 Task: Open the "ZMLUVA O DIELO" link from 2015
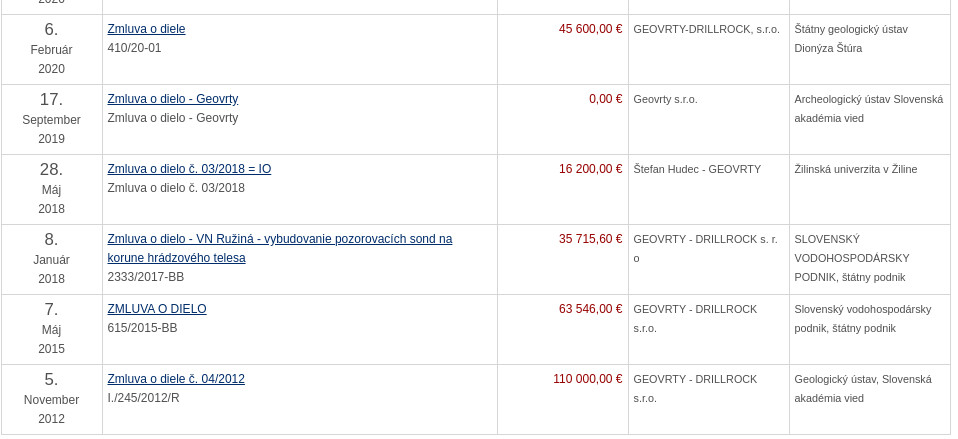[157, 309]
